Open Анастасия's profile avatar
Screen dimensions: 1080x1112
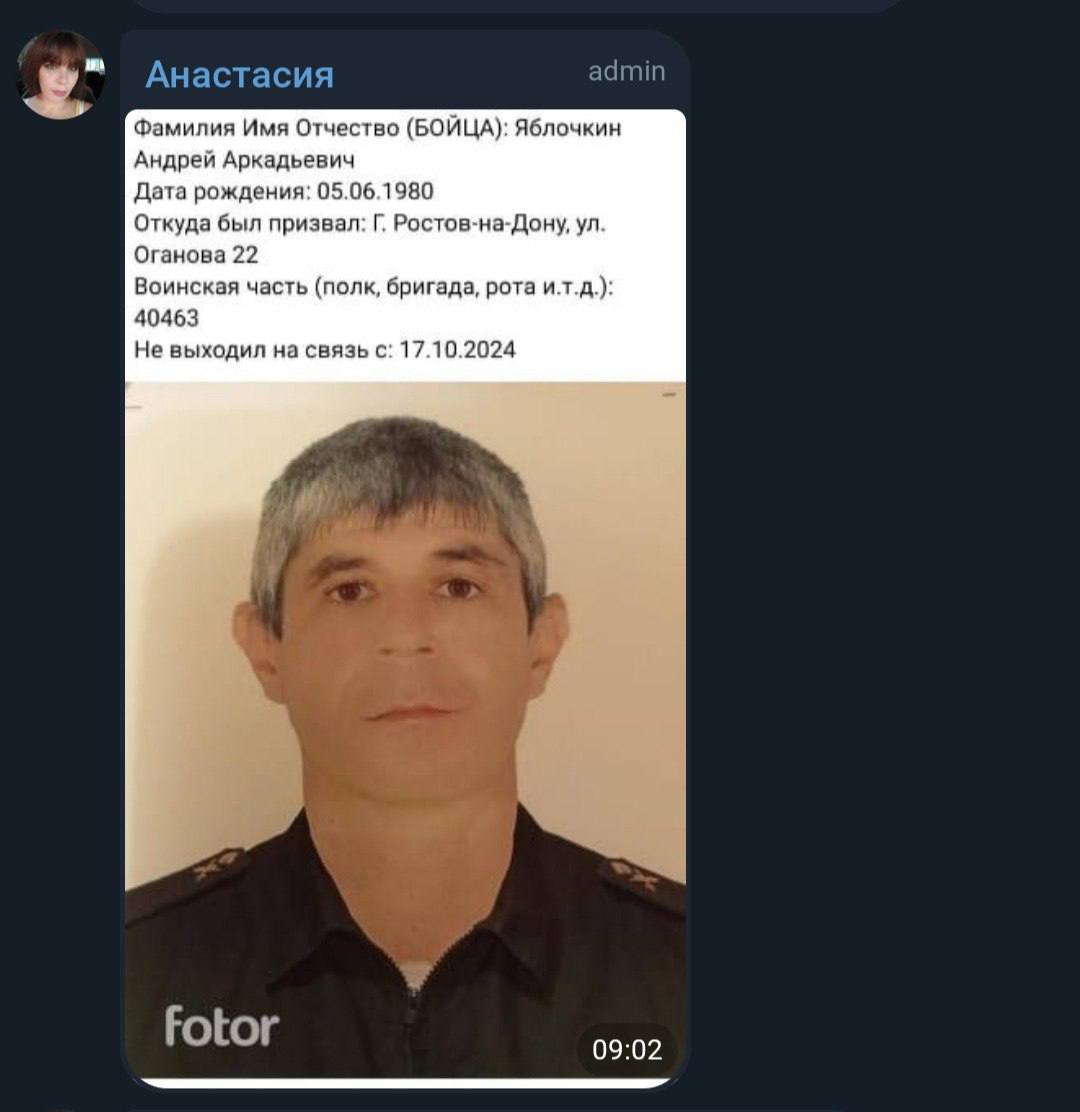tap(60, 74)
